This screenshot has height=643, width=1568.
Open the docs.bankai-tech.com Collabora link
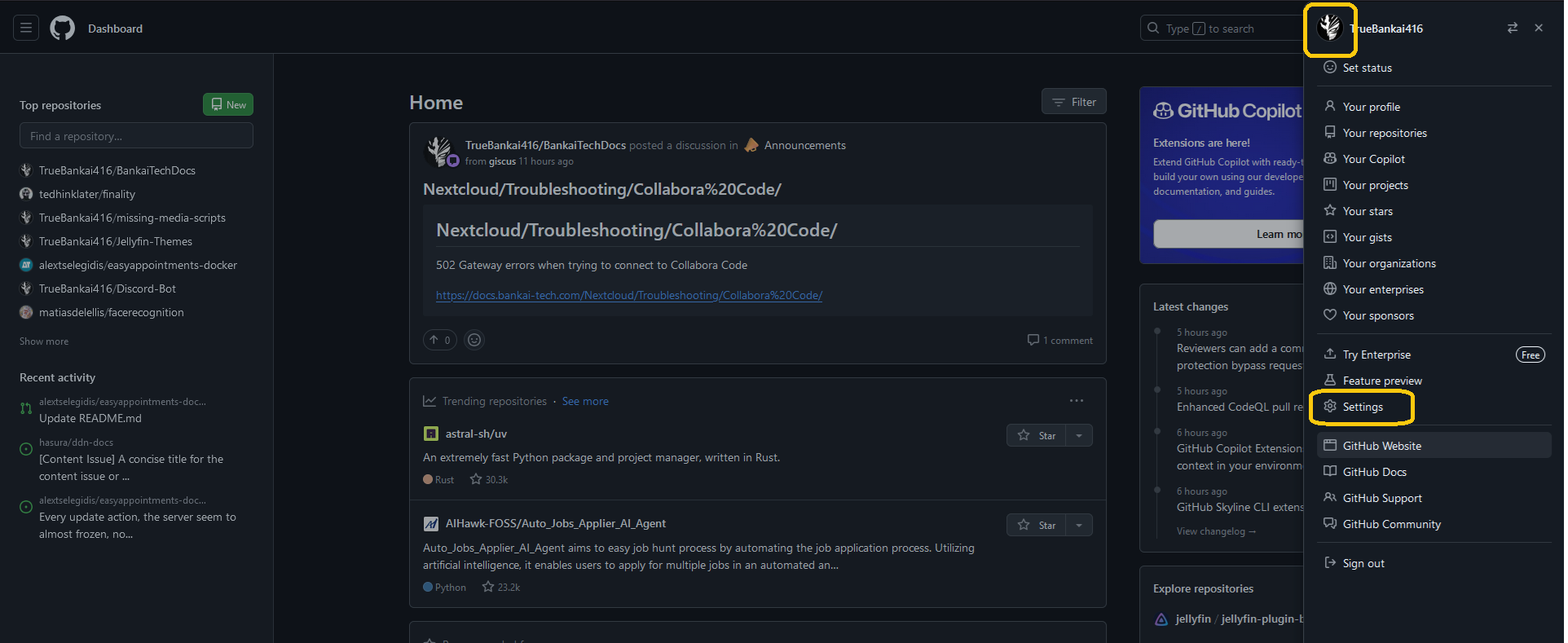pos(629,295)
